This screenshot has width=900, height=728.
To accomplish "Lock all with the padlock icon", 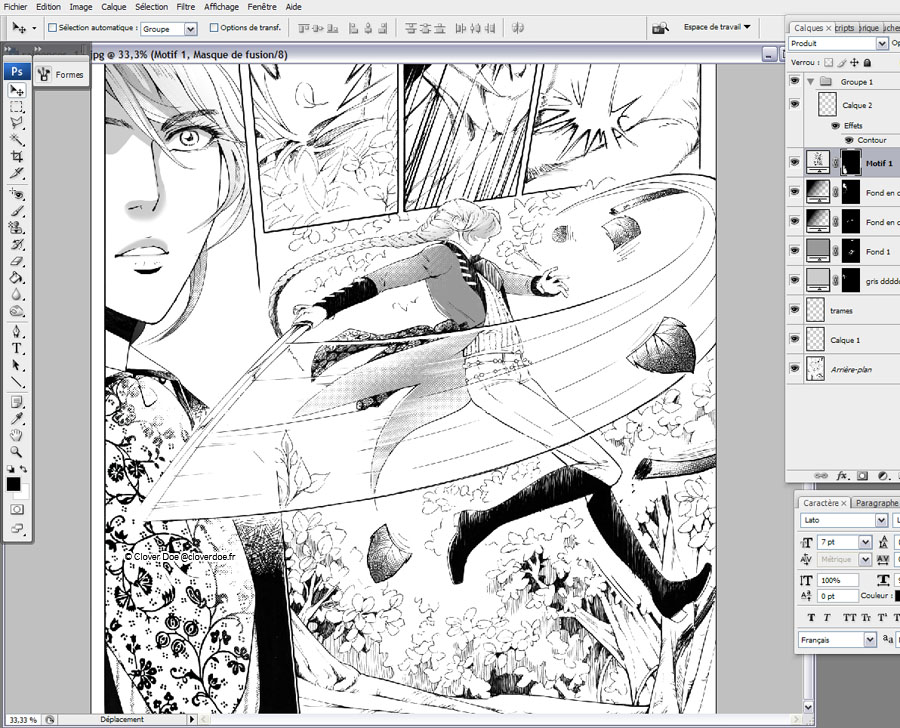I will point(868,62).
